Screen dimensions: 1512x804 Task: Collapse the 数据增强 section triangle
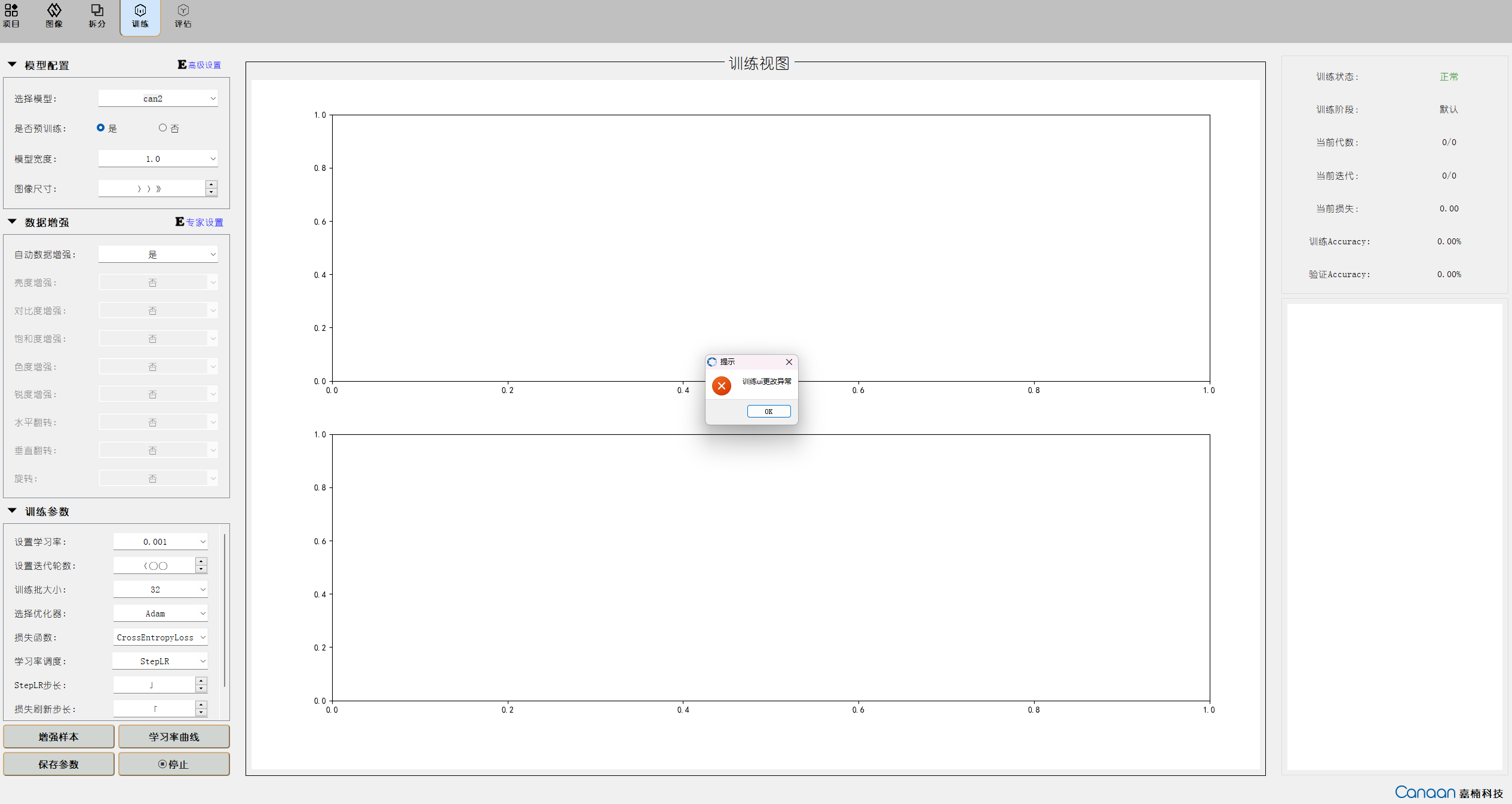click(x=12, y=222)
